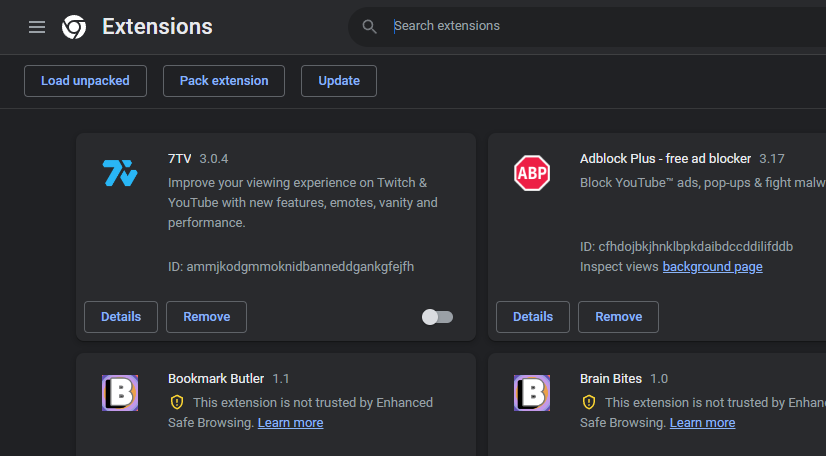Screen dimensions: 826x456
Task: Click the magnifier search icon
Action: click(x=370, y=26)
